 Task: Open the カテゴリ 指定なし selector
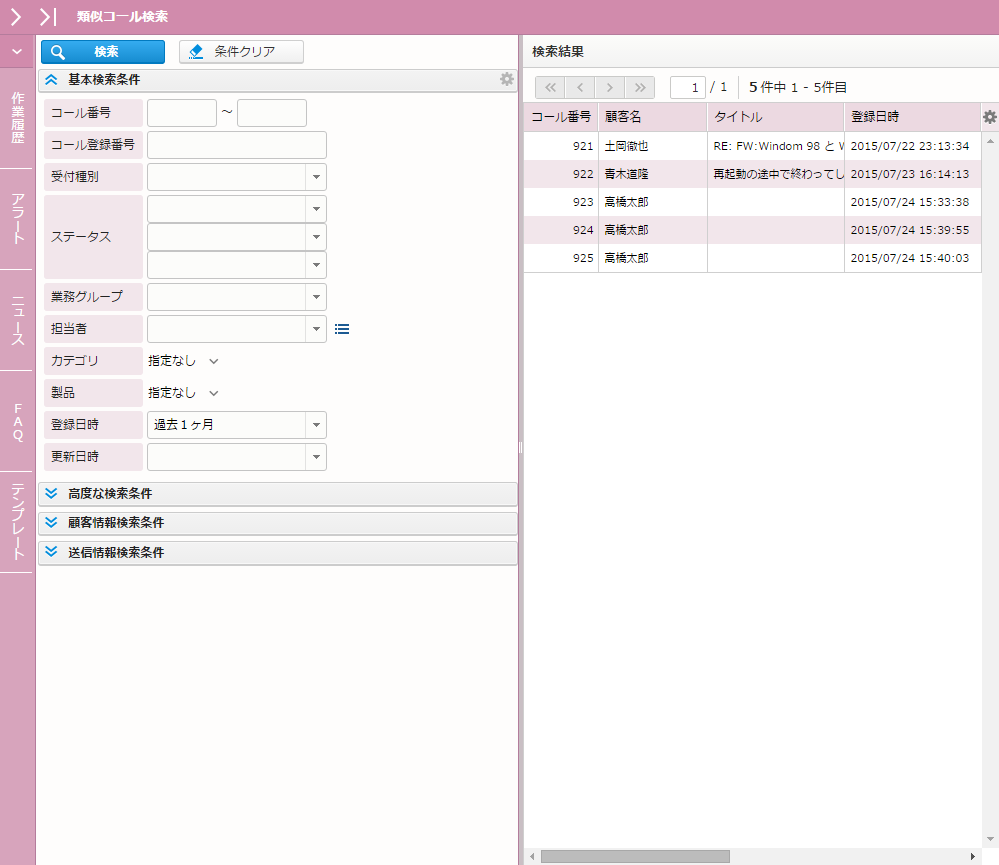[x=183, y=361]
